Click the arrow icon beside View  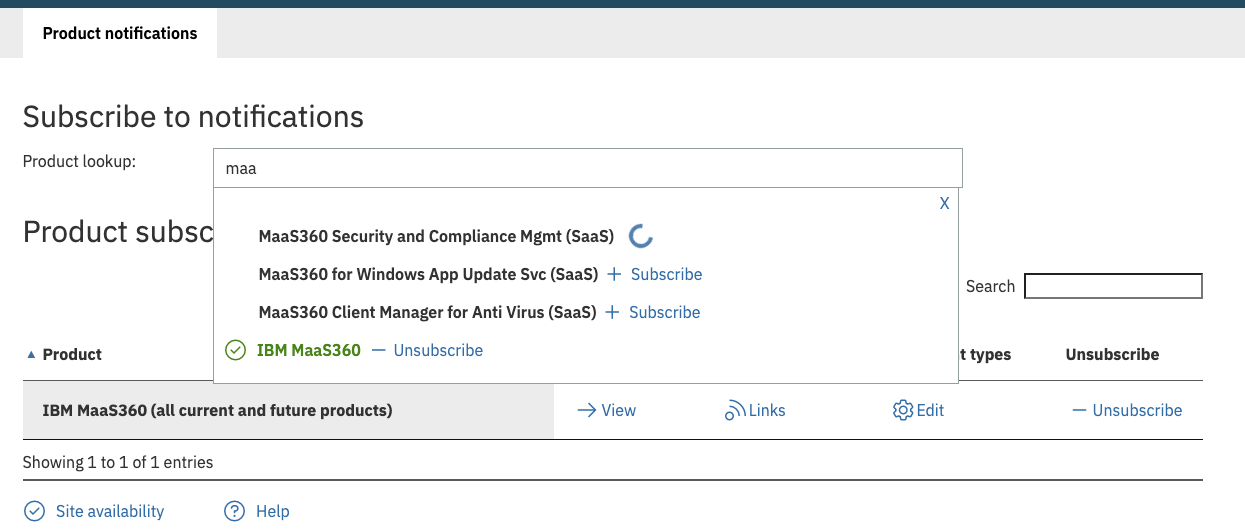(587, 410)
